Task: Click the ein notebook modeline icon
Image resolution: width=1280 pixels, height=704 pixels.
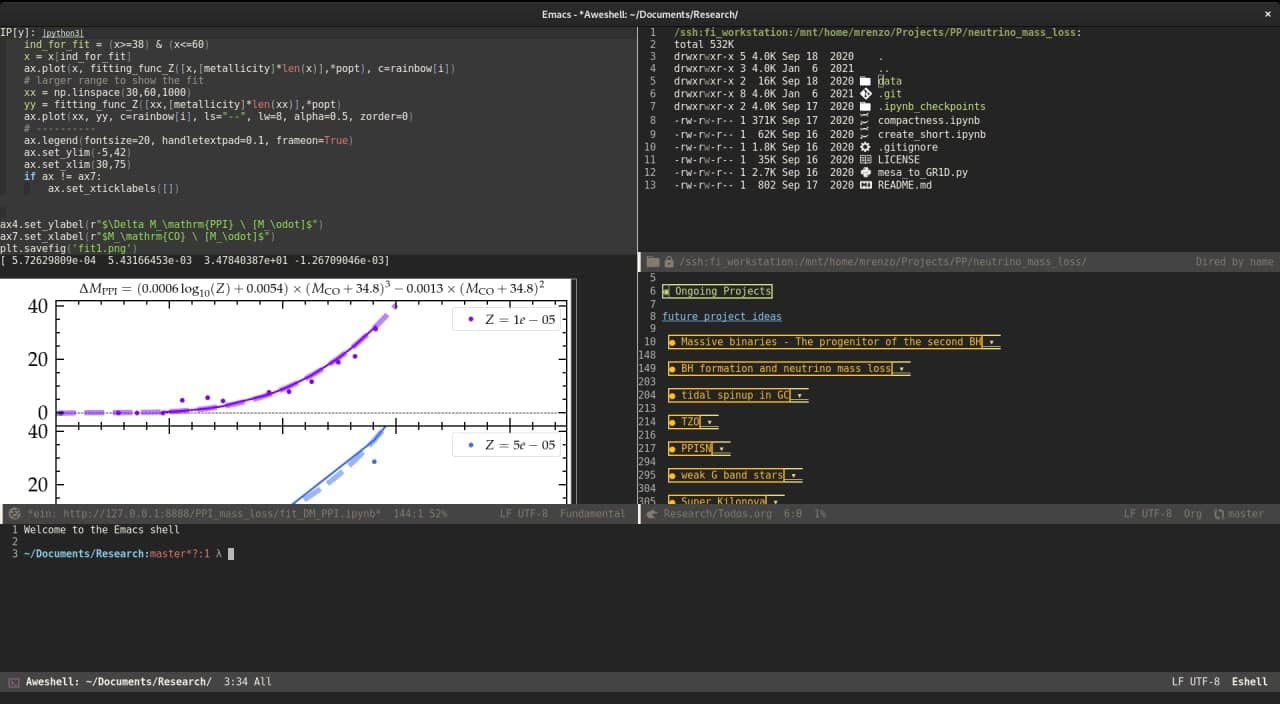Action: 15,514
